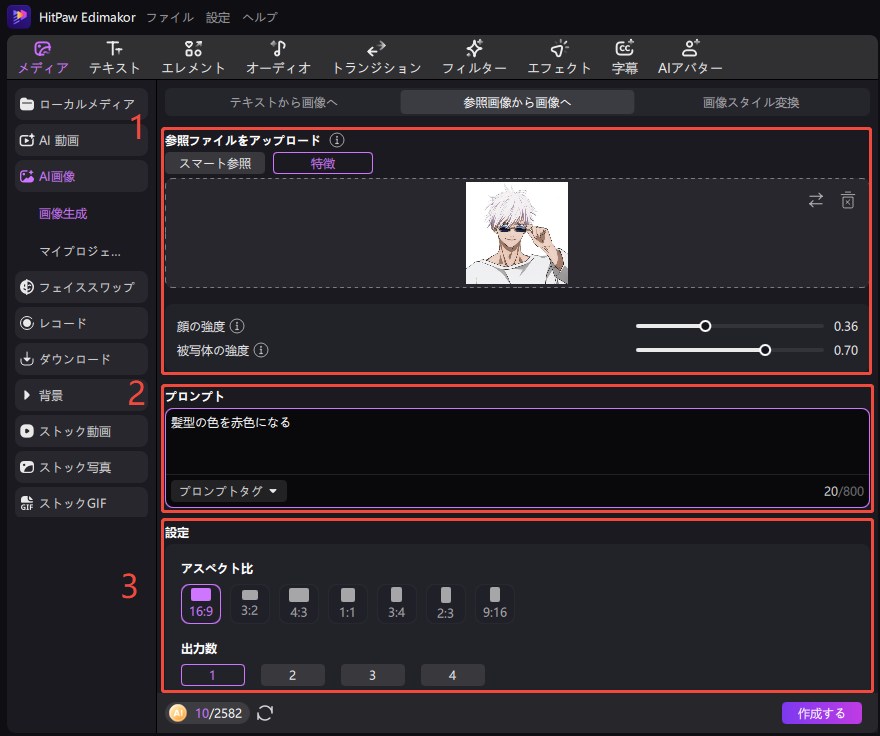Choose the 3:2 aspect ratio

point(250,604)
